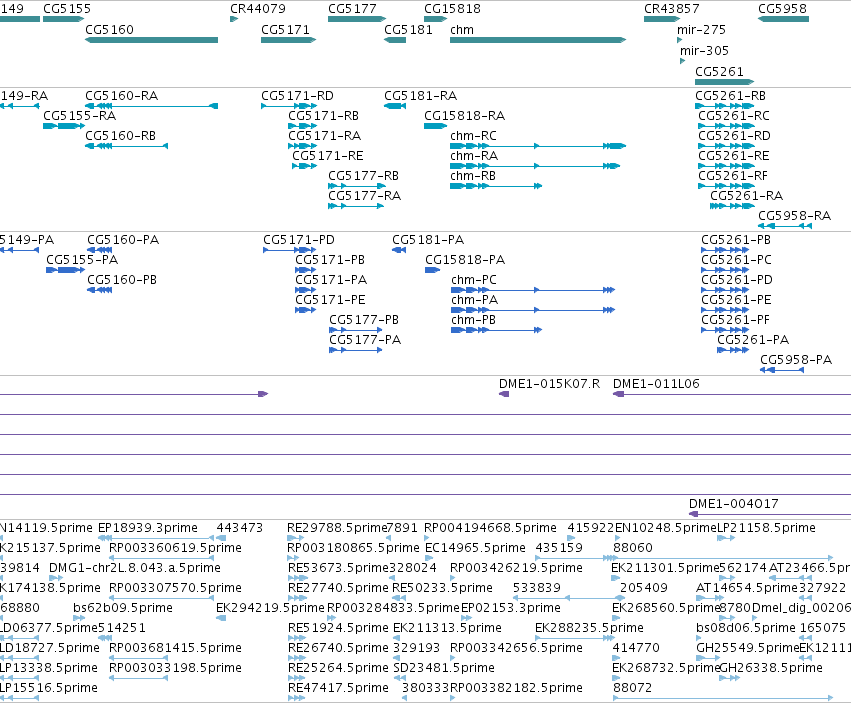Screen dimensions: 851x703
Task: Open the CG15818 gene label
Action: 452,9
